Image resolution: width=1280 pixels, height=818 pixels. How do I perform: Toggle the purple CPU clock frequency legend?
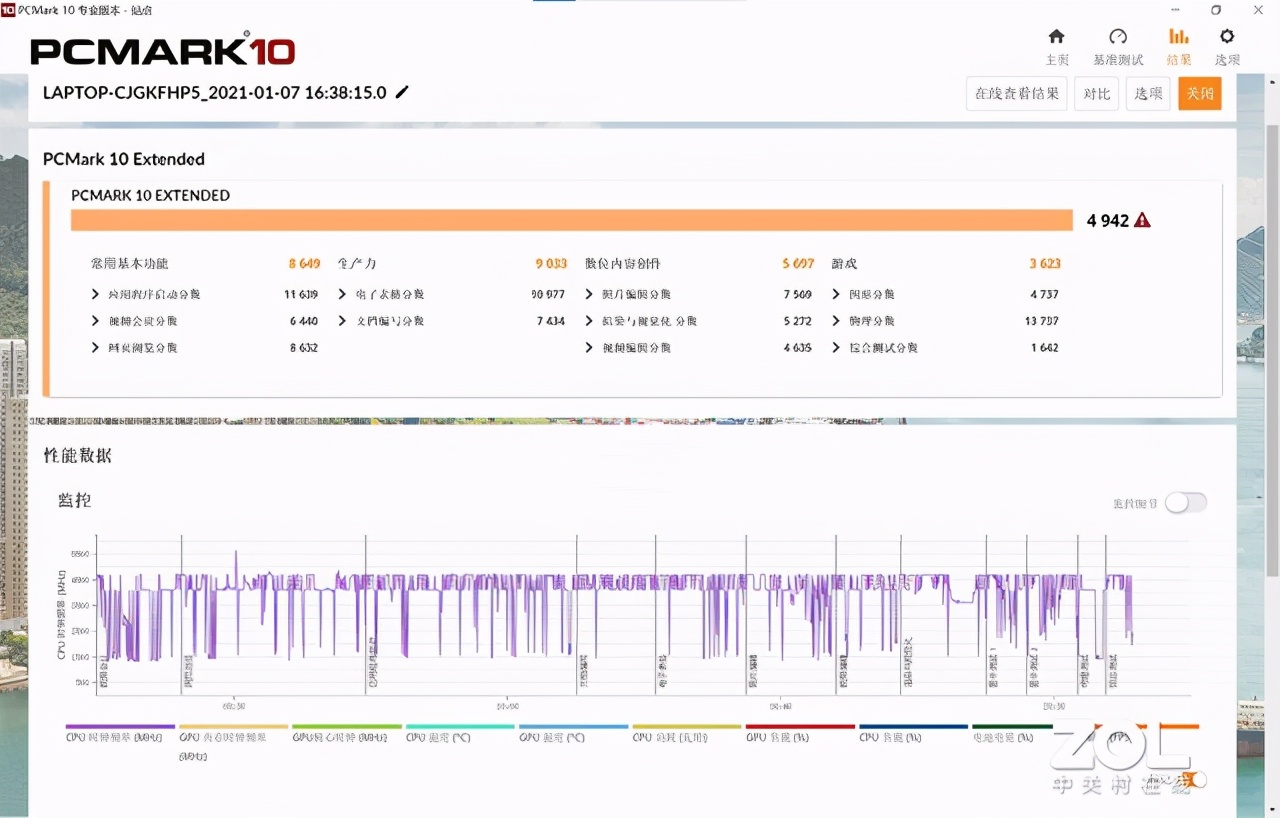pyautogui.click(x=120, y=734)
